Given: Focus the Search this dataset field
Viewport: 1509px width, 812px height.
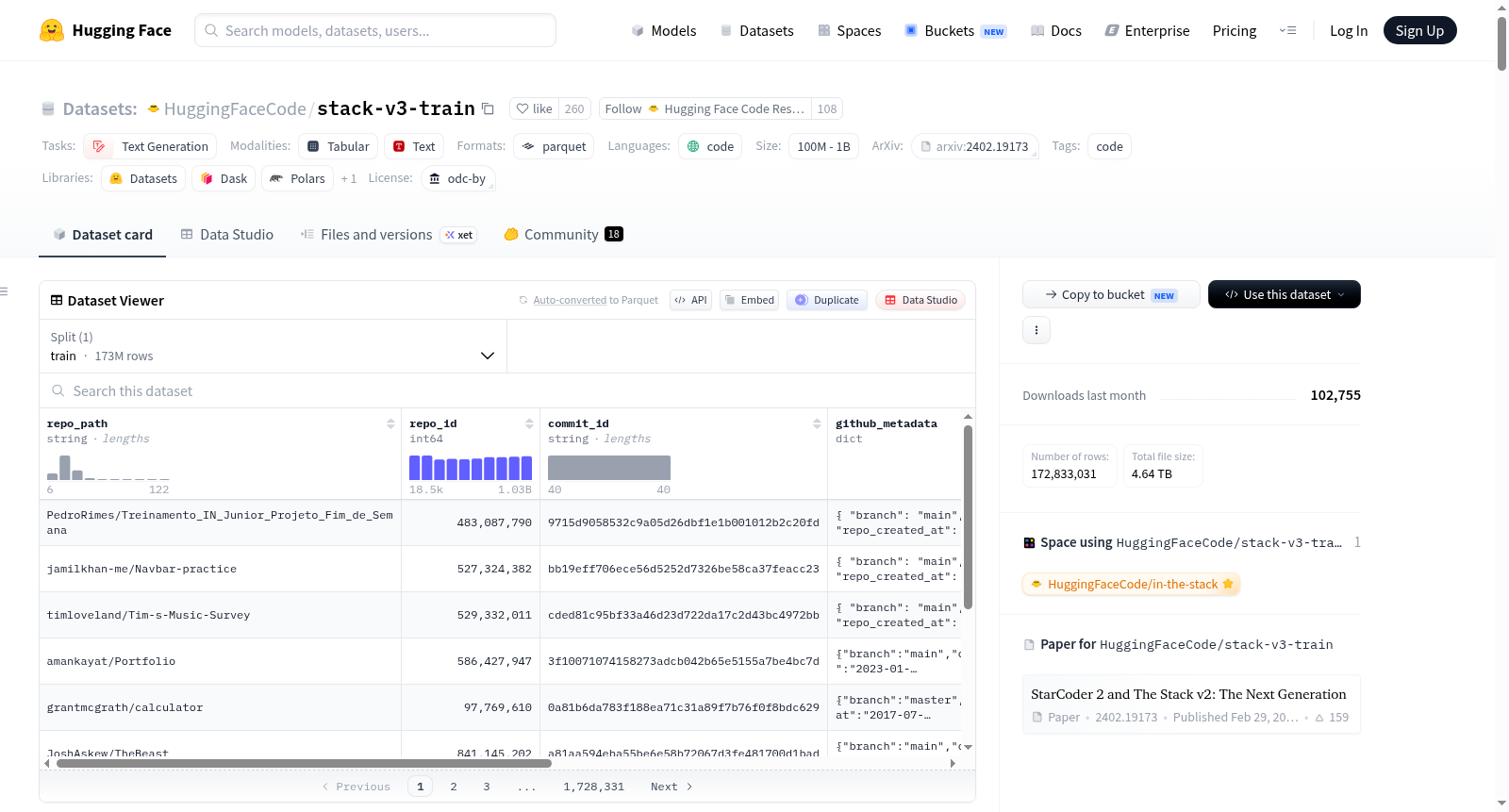Looking at the screenshot, I should point(507,390).
